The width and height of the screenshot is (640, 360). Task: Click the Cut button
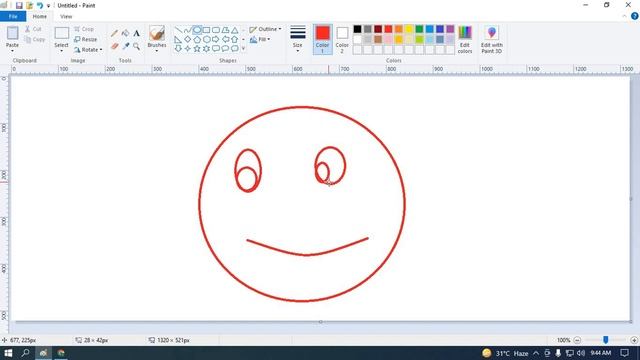point(33,29)
